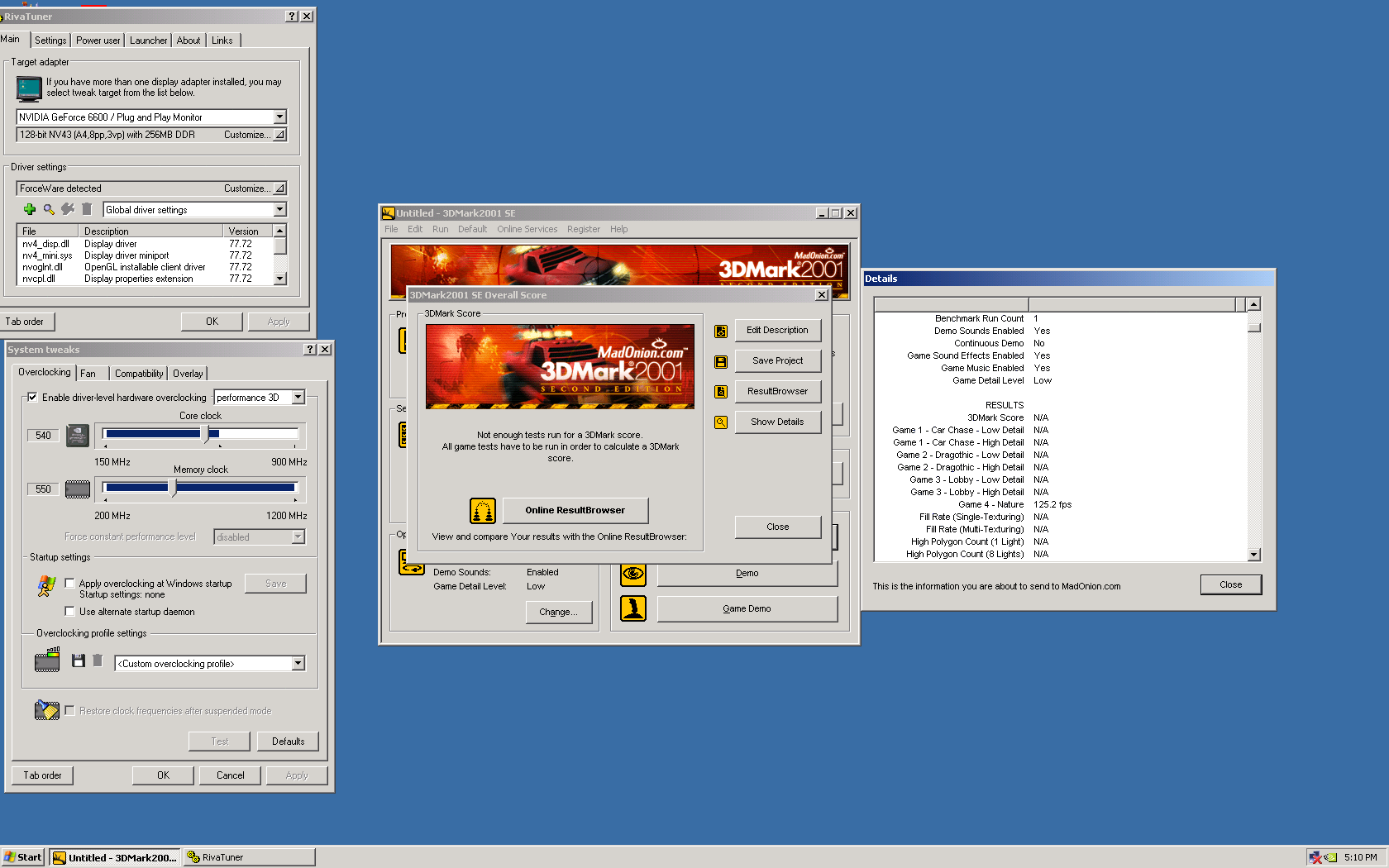Click the Memory clock value field 550
1389x868 pixels.
[x=43, y=489]
